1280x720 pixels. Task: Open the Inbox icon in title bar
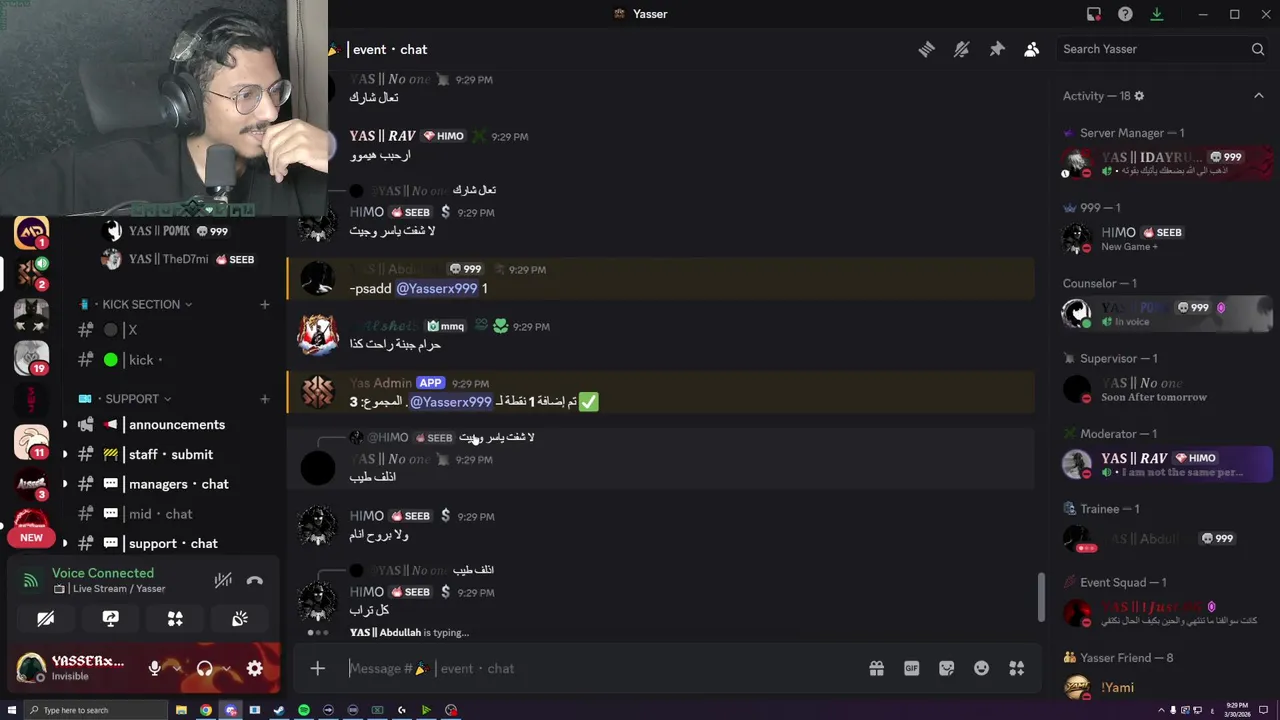click(1094, 14)
